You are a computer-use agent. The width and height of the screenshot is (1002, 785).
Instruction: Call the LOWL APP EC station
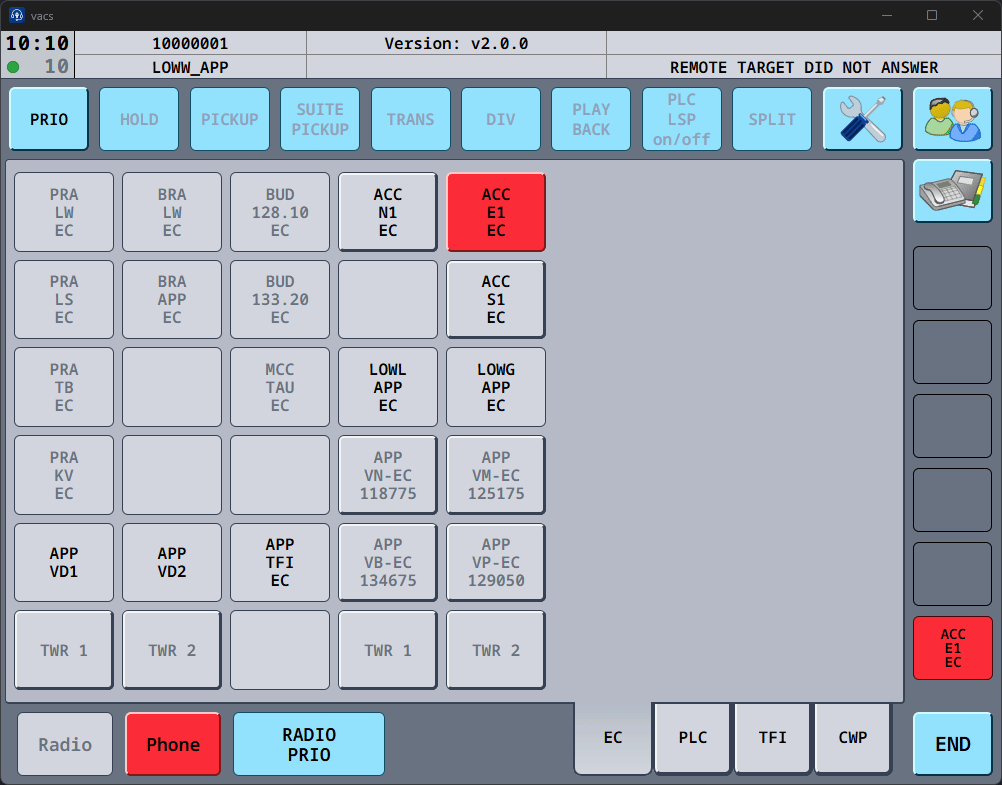[388, 387]
